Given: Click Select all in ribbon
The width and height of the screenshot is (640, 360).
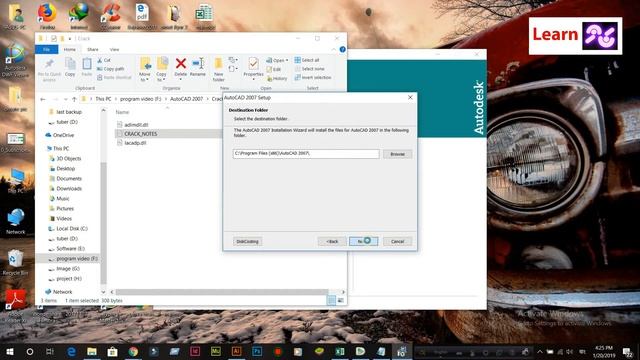Looking at the screenshot, I should 307,60.
